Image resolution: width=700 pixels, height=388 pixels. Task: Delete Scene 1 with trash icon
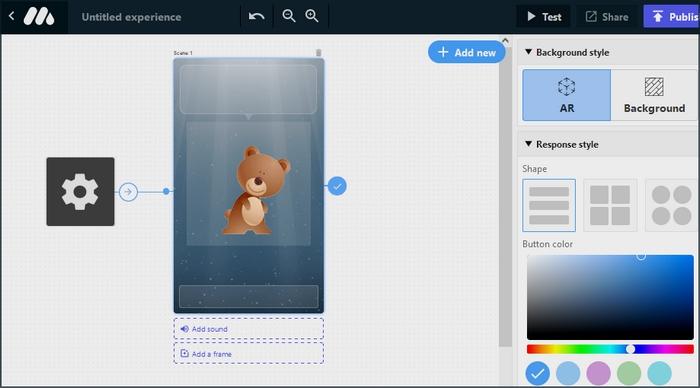(318, 53)
